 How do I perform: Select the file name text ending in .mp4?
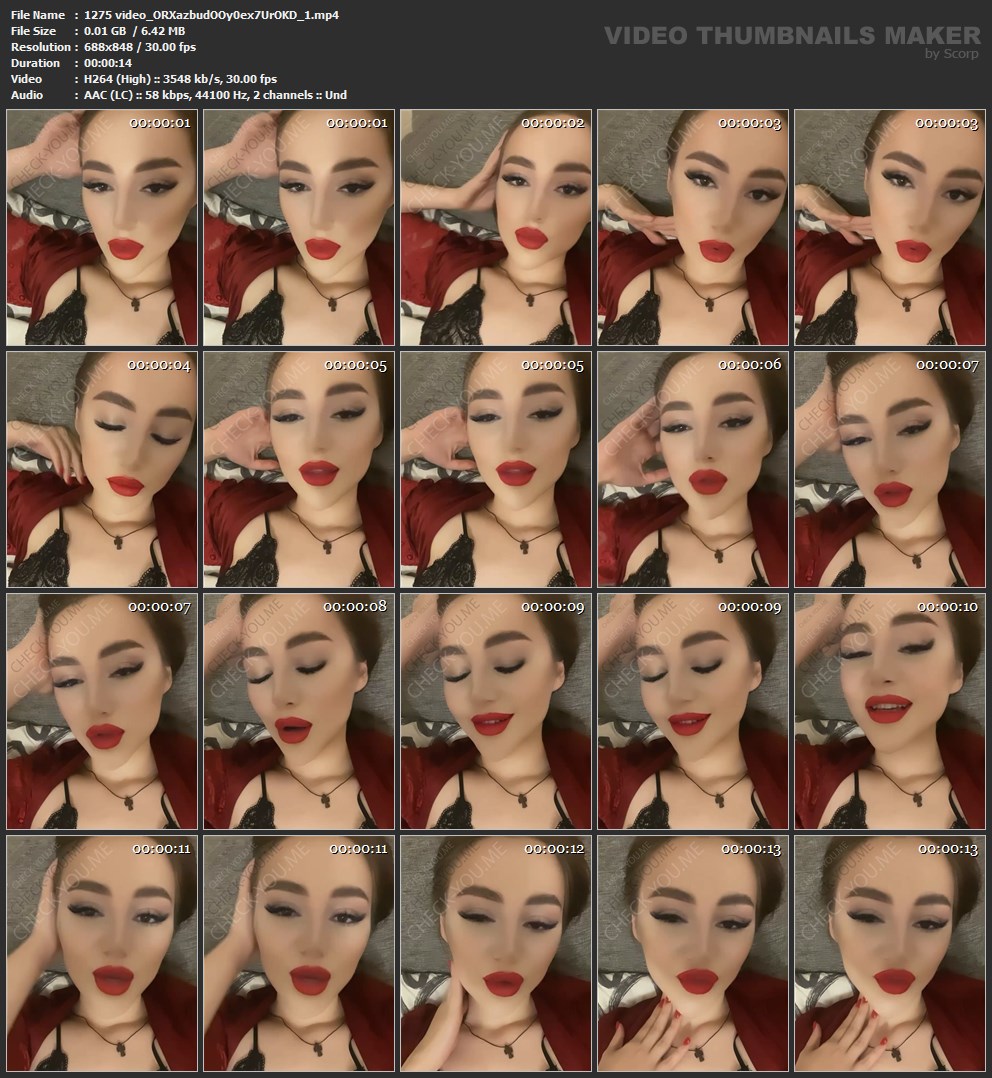click(x=211, y=15)
